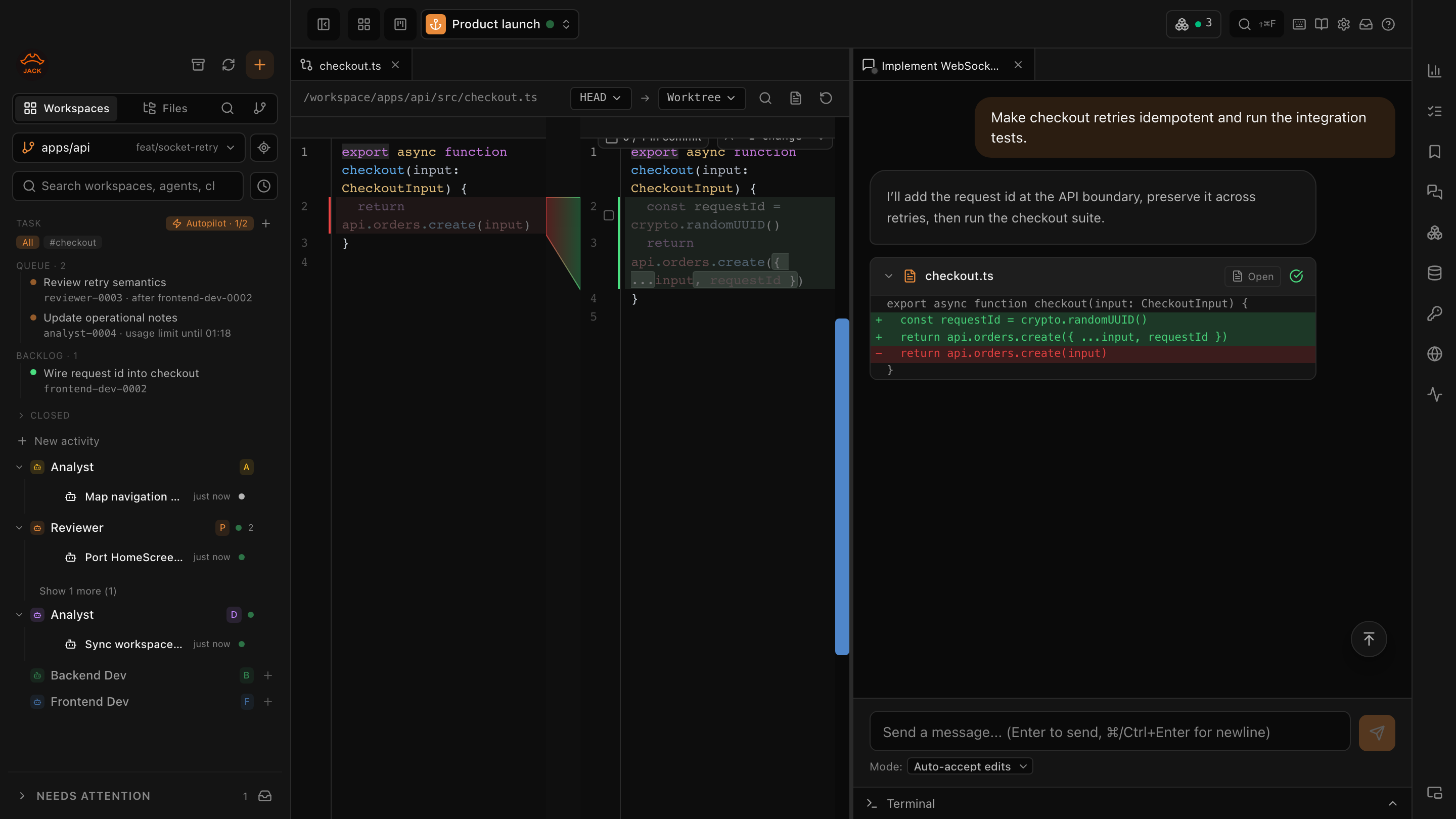The height and width of the screenshot is (819, 1456).
Task: Select the Workspaces tab
Action: 66,108
